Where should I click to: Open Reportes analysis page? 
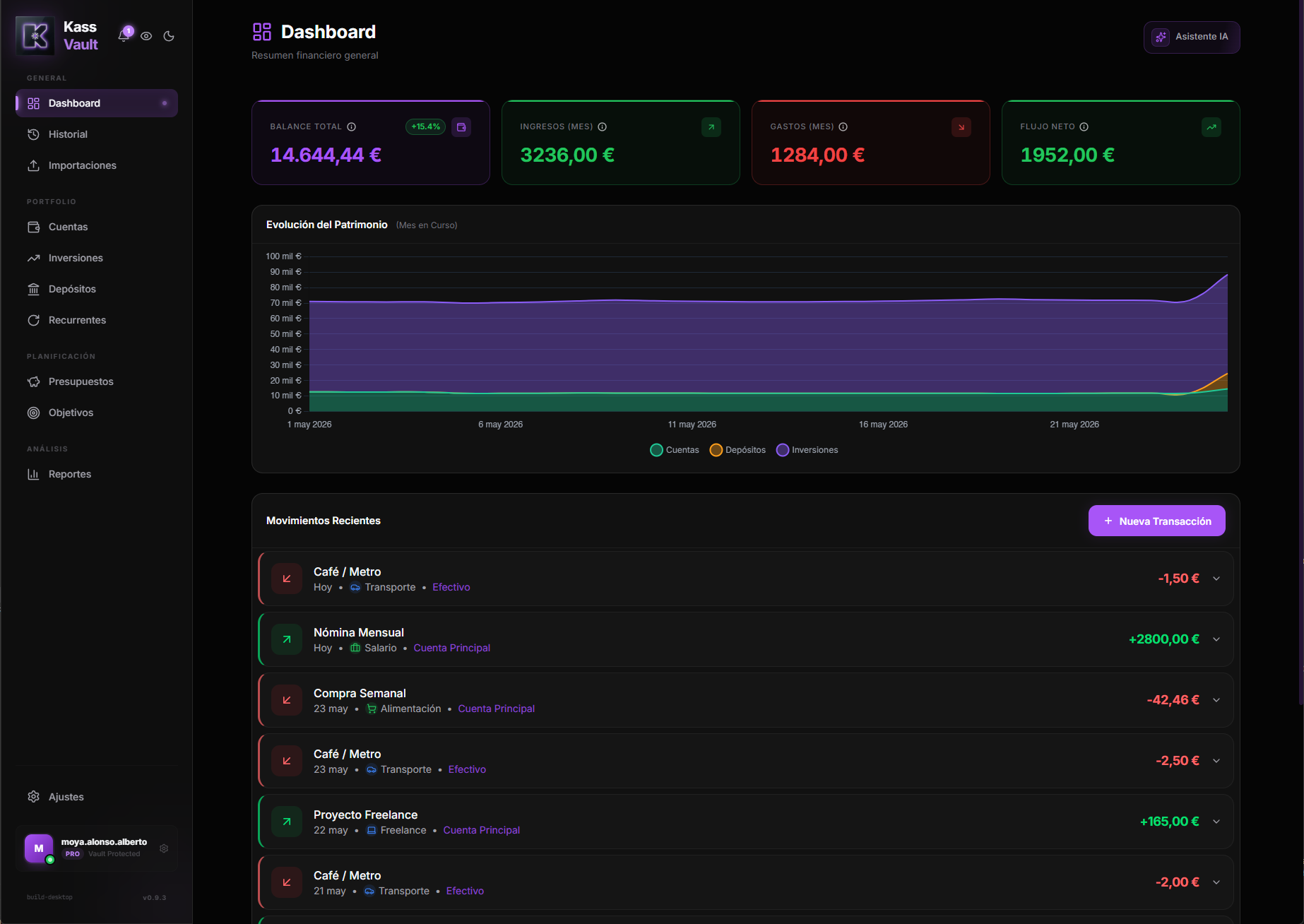click(97, 474)
